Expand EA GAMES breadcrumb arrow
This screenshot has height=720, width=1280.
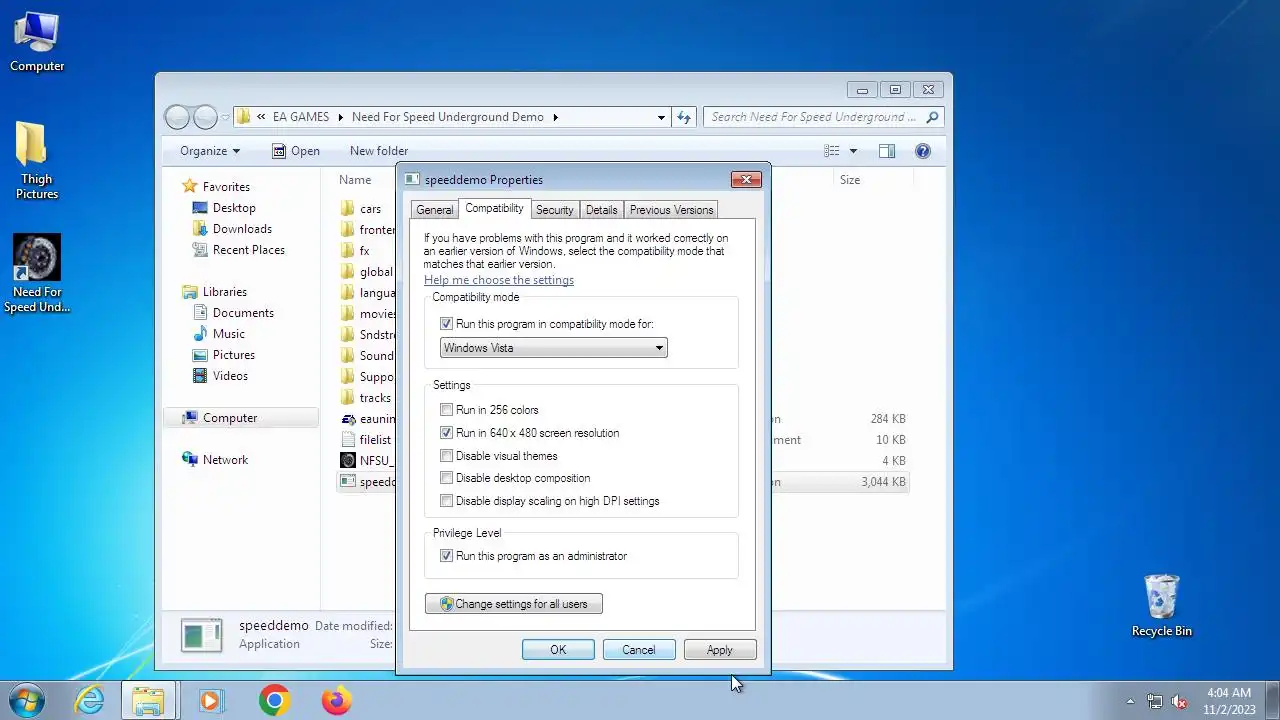point(341,117)
